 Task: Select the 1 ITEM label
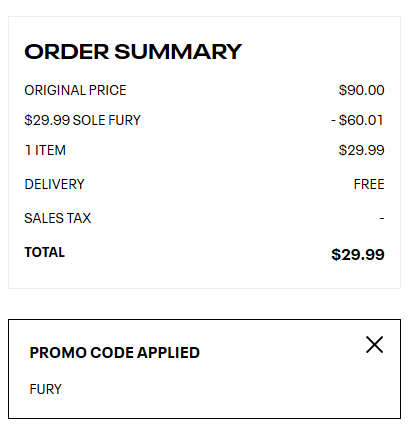[x=45, y=150]
